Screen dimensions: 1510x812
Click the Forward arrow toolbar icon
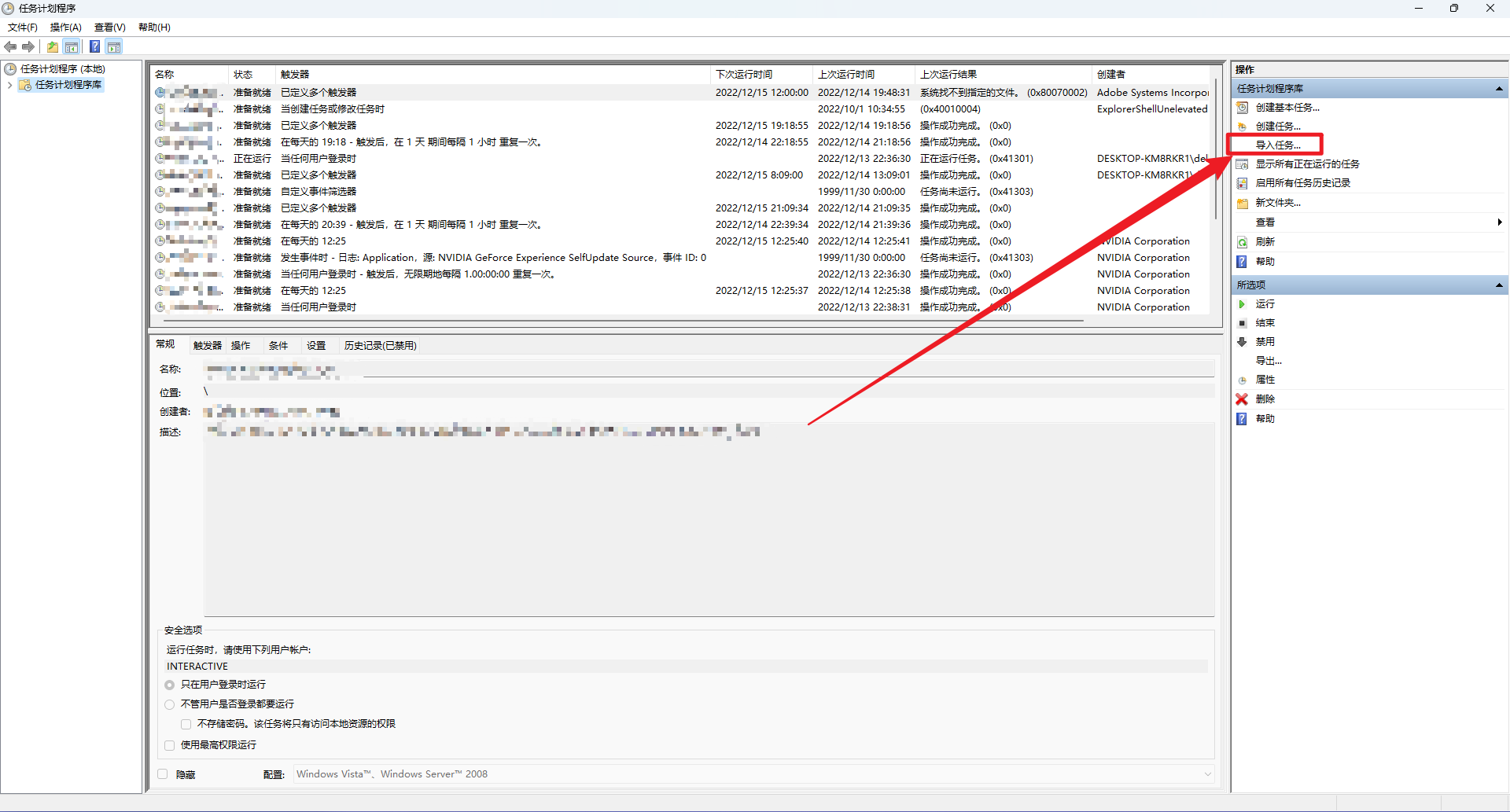click(28, 46)
